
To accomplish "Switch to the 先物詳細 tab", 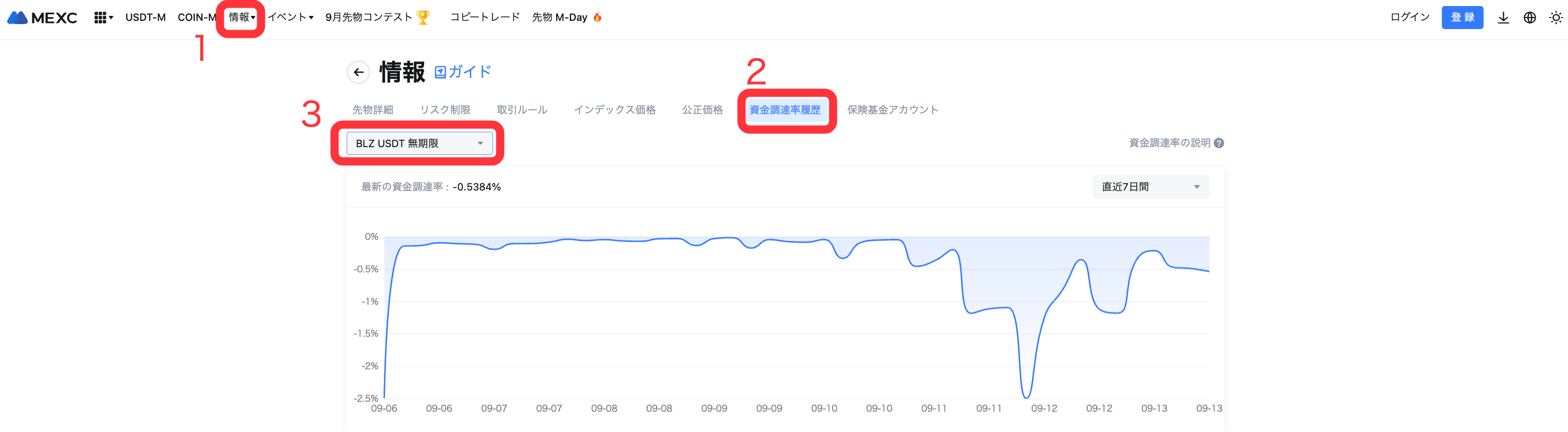I will tap(372, 110).
